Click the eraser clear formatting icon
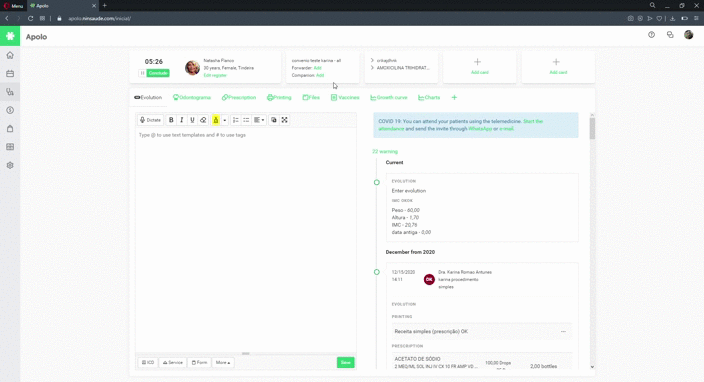This screenshot has height=382, width=704. click(x=203, y=120)
